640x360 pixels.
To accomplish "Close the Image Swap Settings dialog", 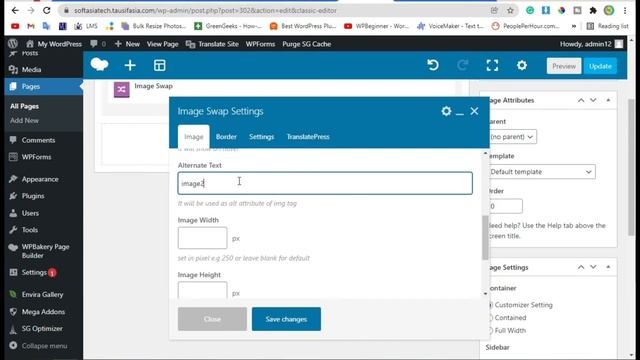I will point(474,111).
